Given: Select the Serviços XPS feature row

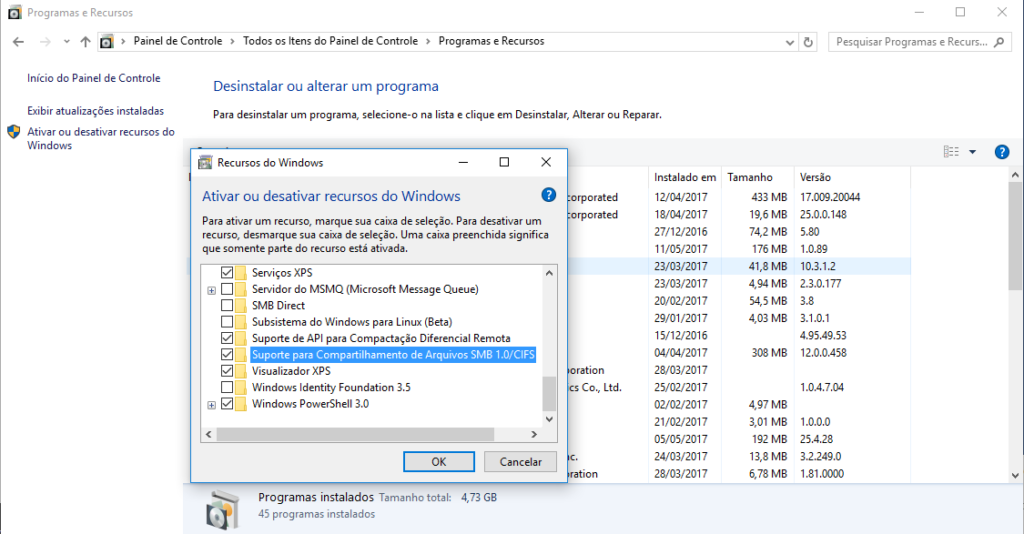Looking at the screenshot, I should tap(282, 273).
